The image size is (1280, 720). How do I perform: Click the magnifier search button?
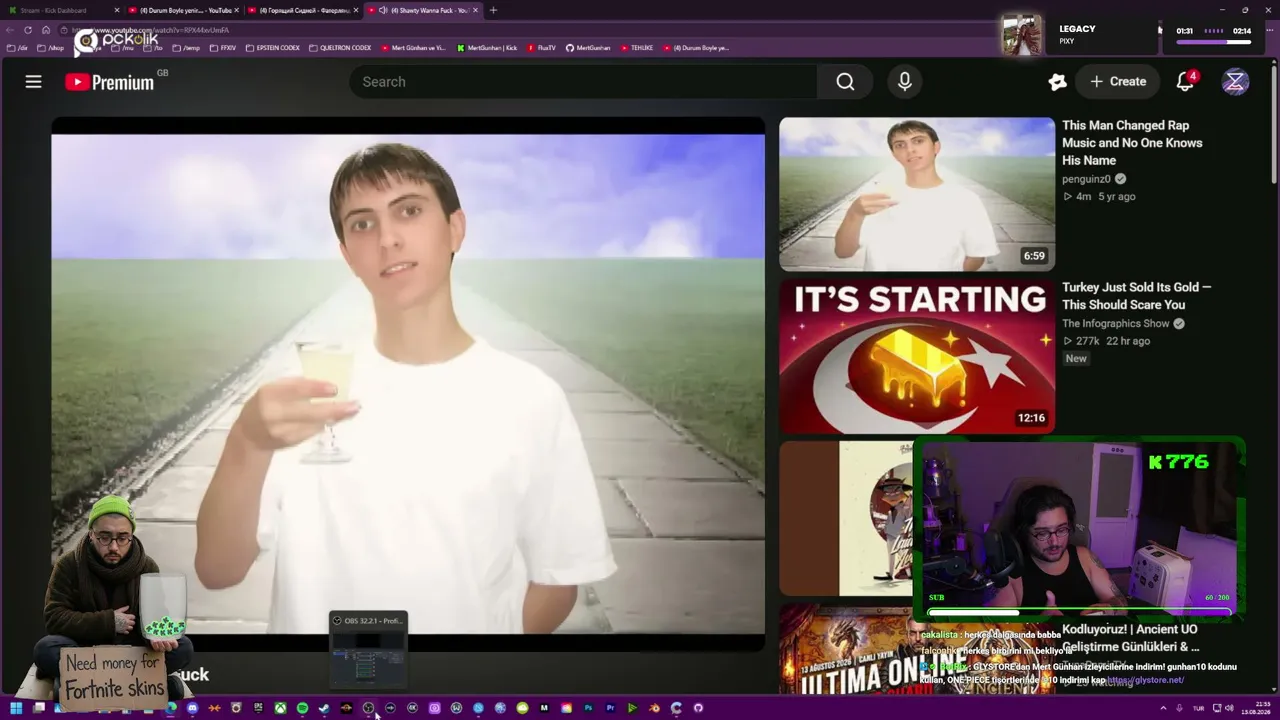845,82
